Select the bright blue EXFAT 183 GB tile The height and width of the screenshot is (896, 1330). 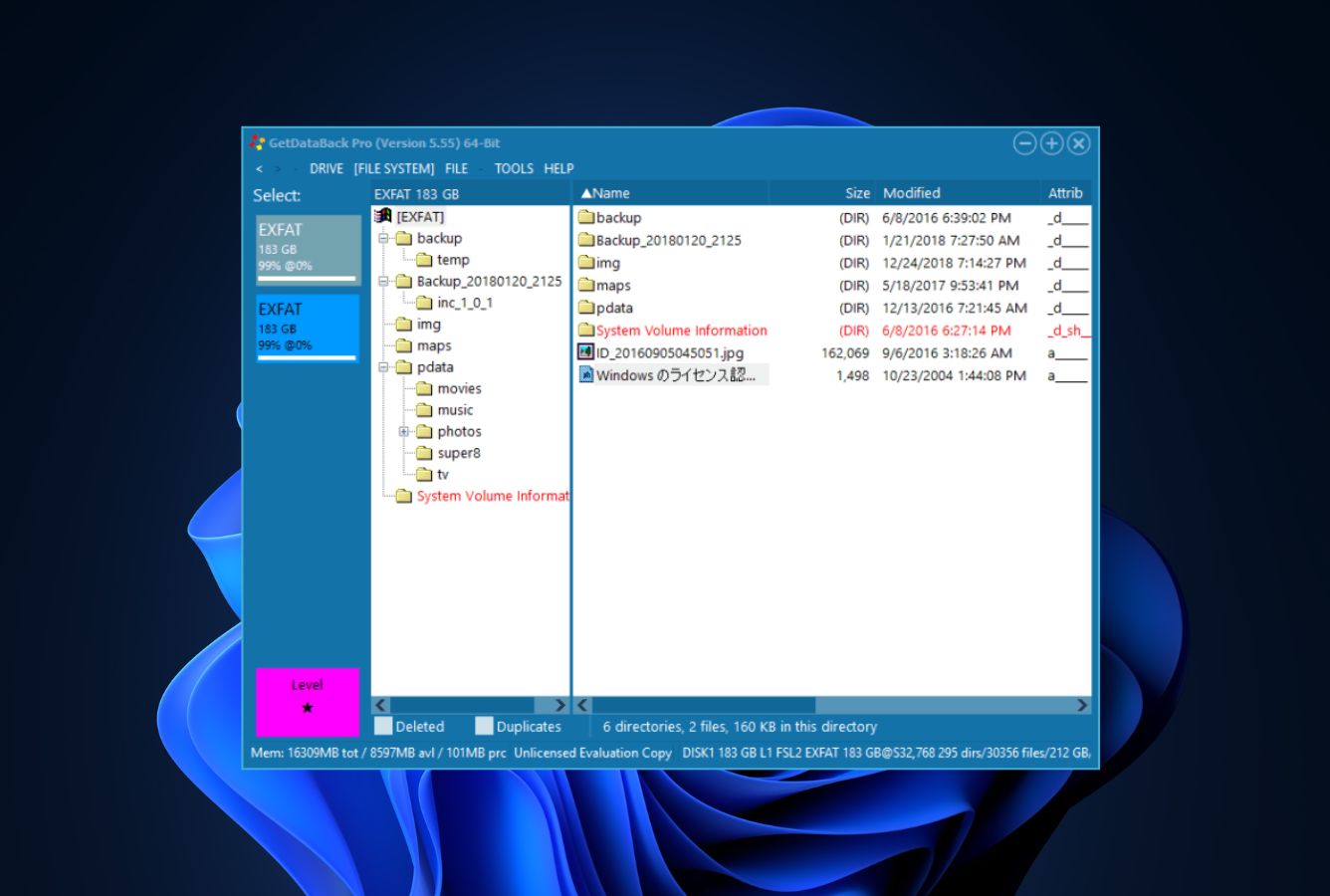308,328
